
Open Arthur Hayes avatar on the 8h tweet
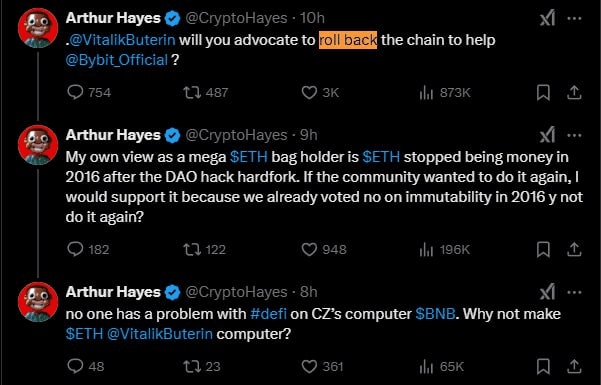[38, 302]
